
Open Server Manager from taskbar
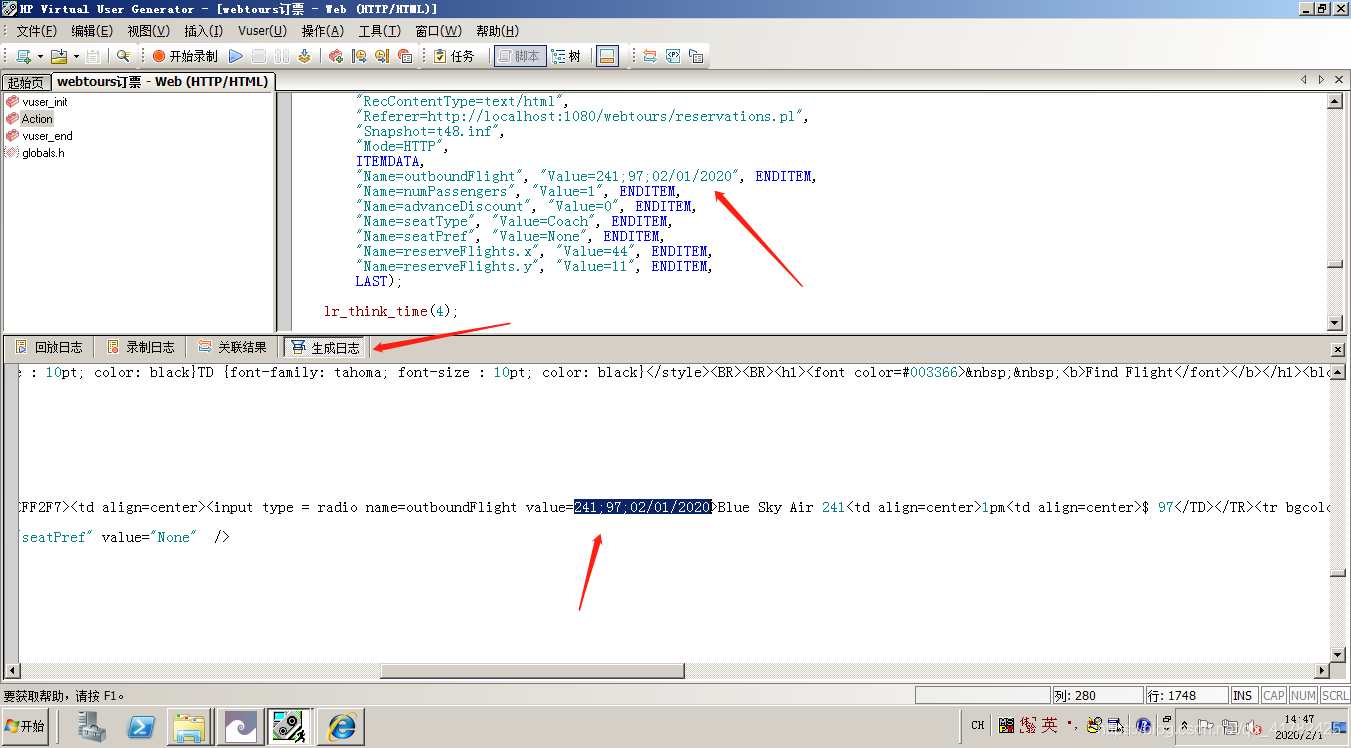pyautogui.click(x=93, y=726)
